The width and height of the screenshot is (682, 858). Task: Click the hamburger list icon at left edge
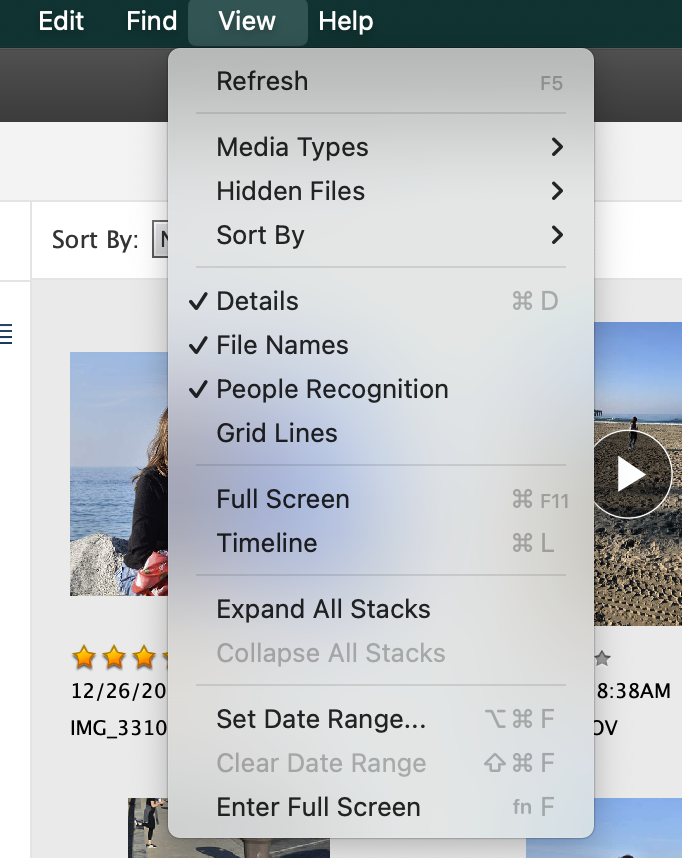pos(6,334)
